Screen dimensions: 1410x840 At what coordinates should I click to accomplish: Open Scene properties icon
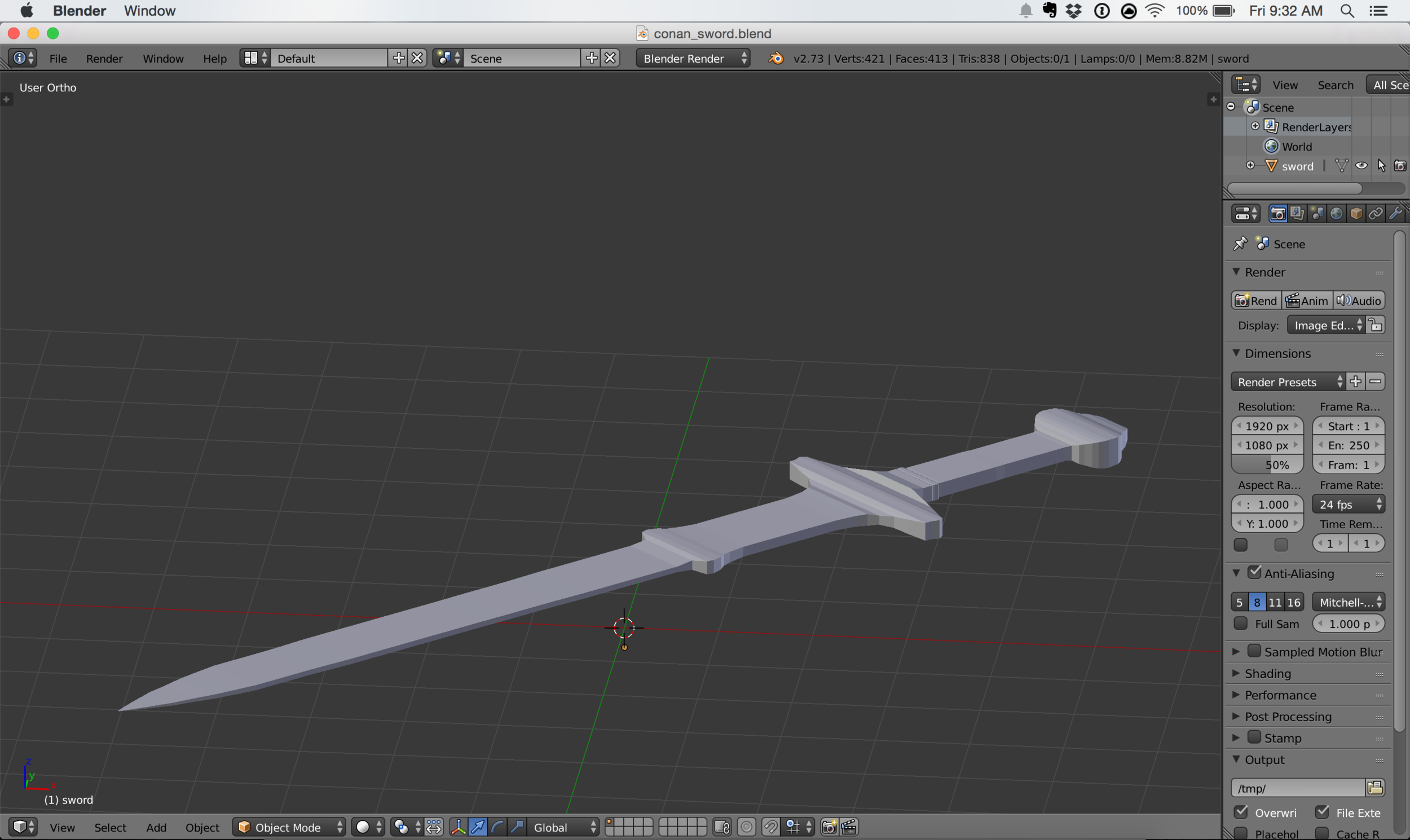tap(1317, 214)
